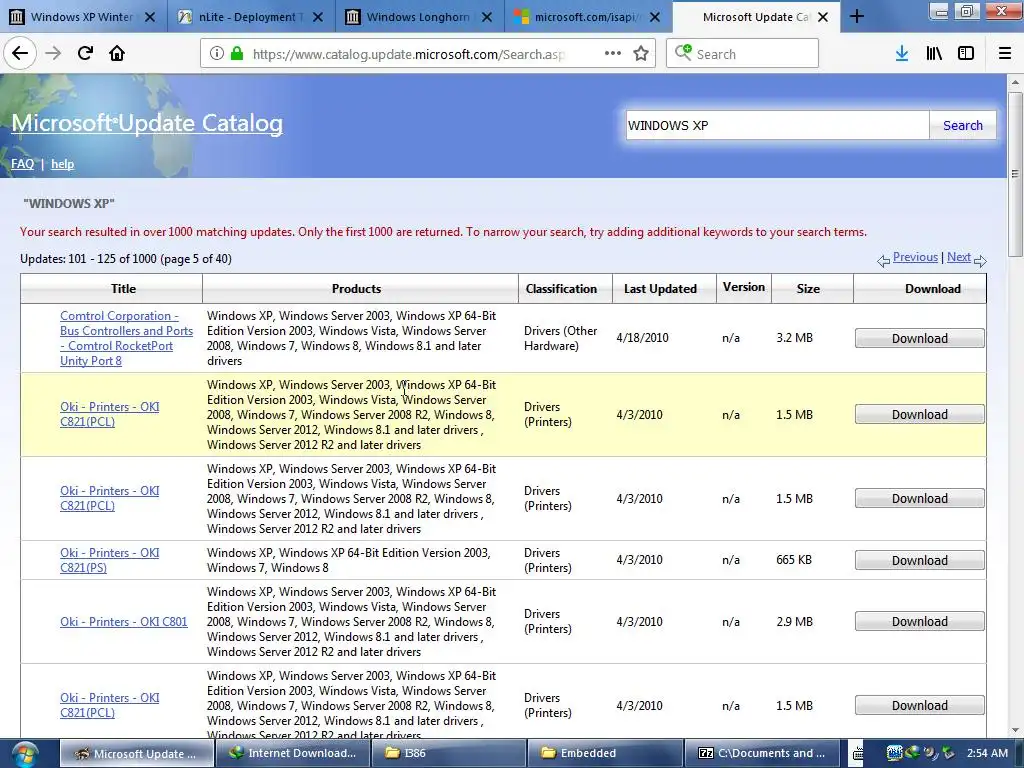Sort results by Title column
The height and width of the screenshot is (768, 1024).
click(123, 289)
